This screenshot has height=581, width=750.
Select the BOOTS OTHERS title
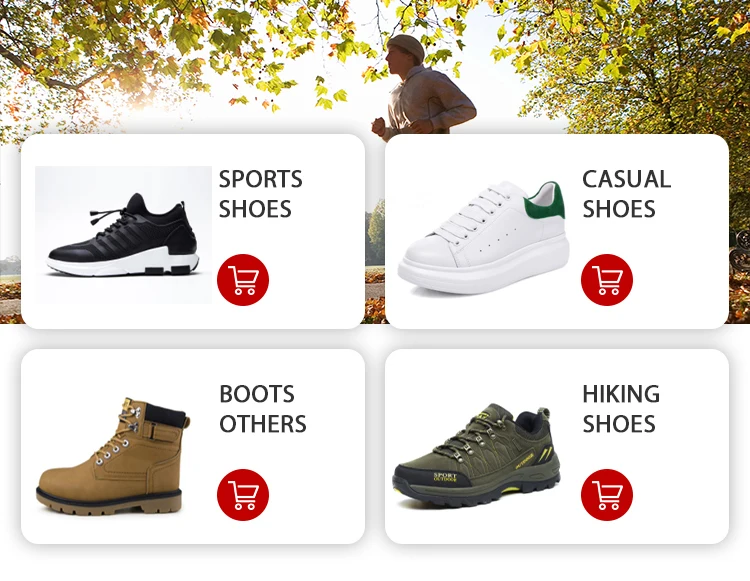tap(263, 409)
